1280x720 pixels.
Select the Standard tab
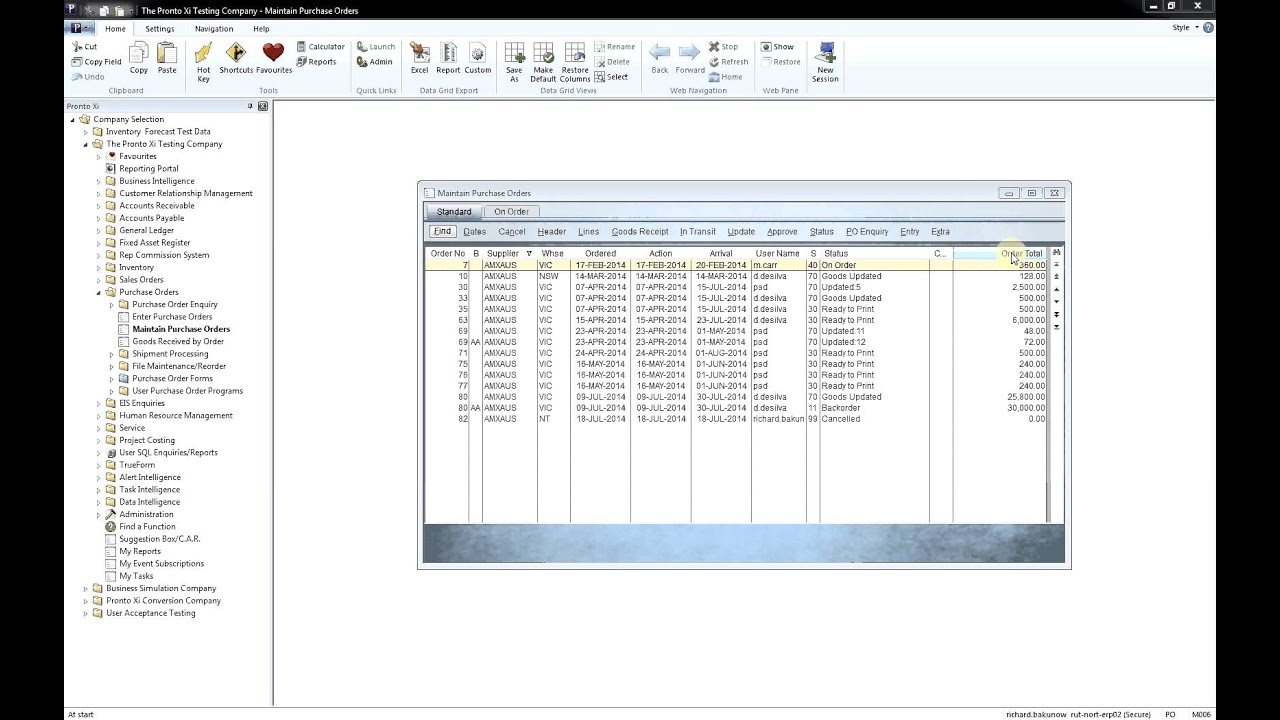point(454,211)
